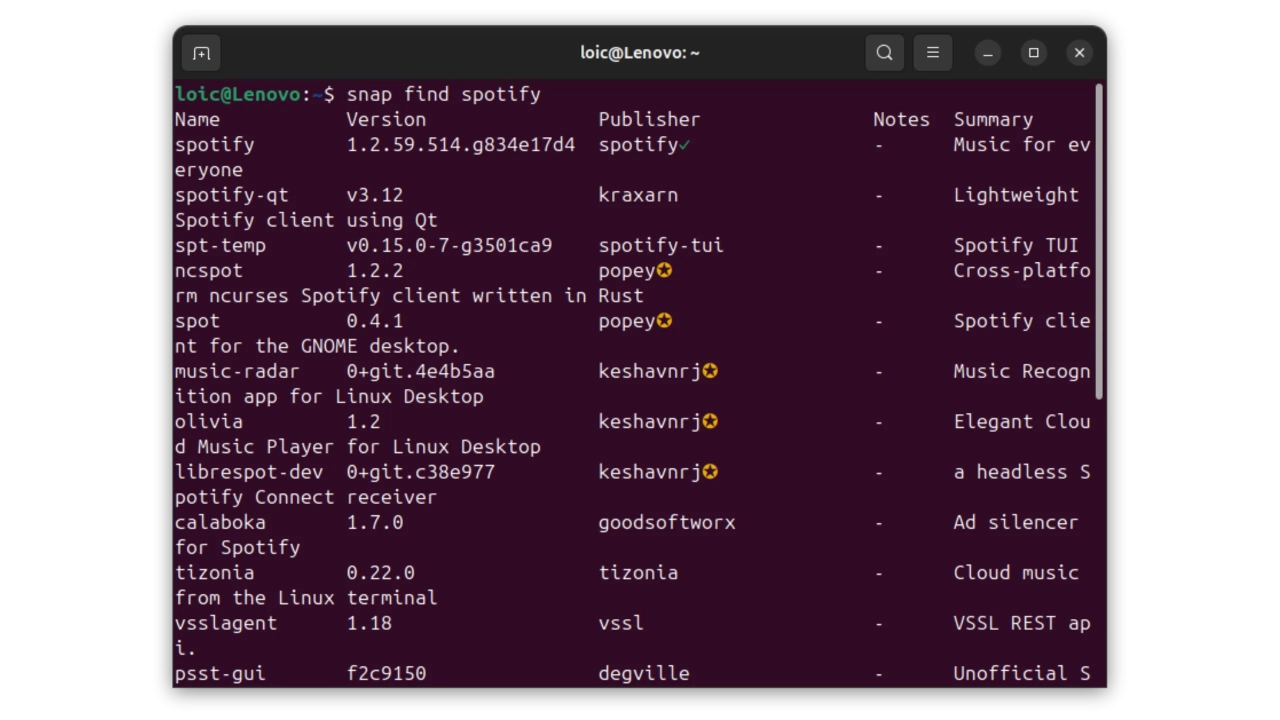Viewport: 1280px width, 720px height.
Task: Click publisher 'vssl'
Action: pyautogui.click(x=621, y=623)
